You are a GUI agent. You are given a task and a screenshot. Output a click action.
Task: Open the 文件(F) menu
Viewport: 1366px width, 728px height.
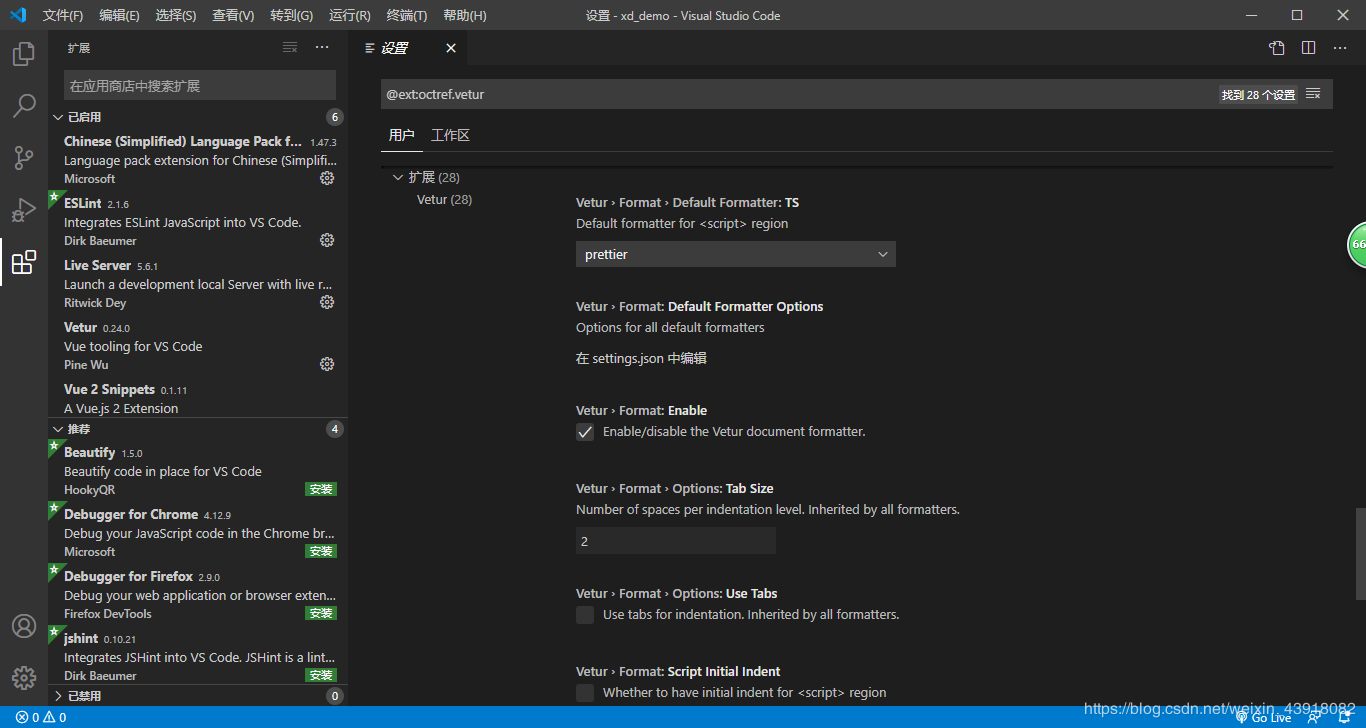63,15
